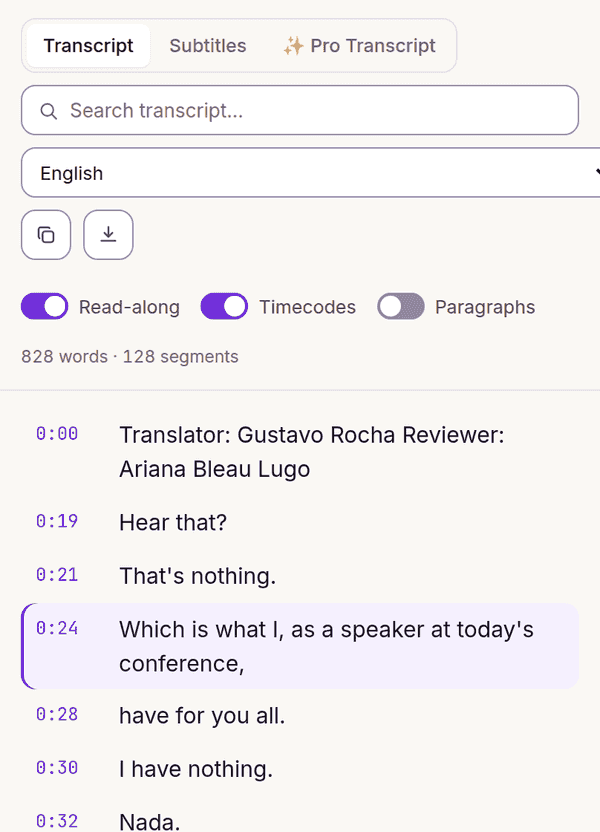600x832 pixels.
Task: Jump to timecode 0:00
Action: tap(57, 434)
